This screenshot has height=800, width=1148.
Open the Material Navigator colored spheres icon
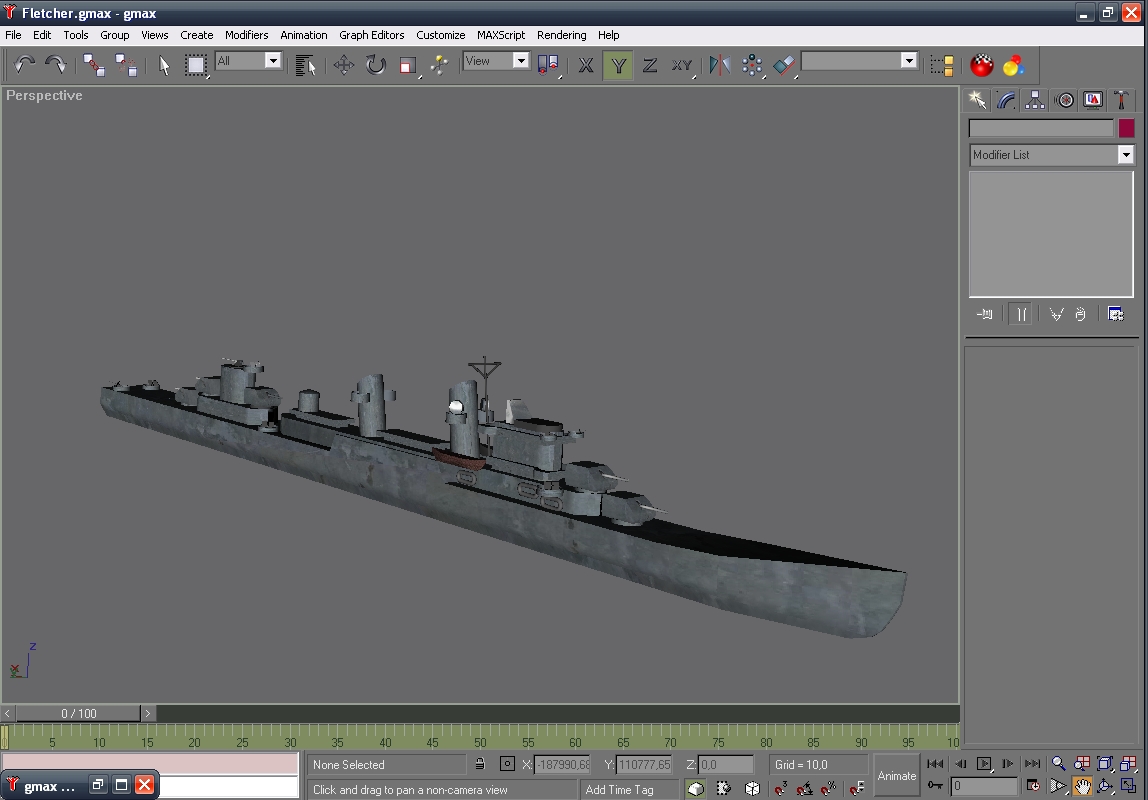pos(1014,65)
